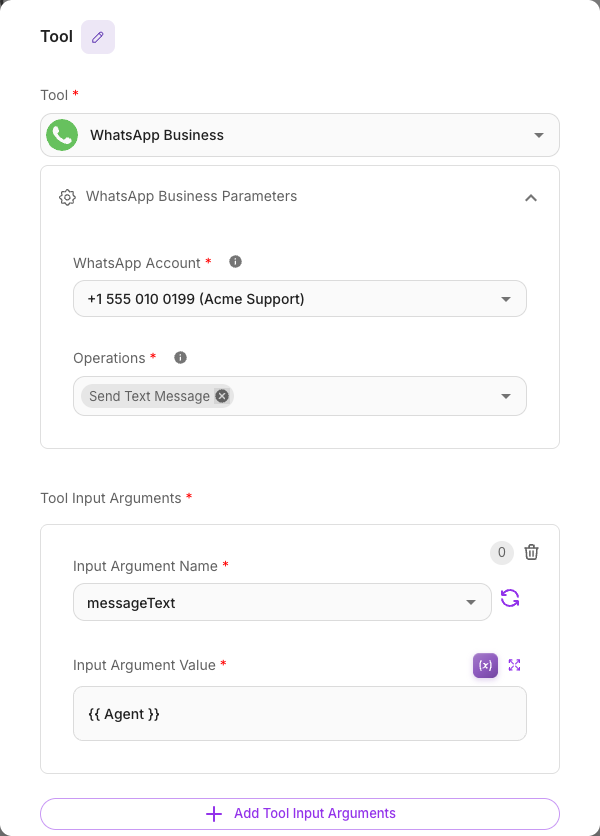The height and width of the screenshot is (836, 600).
Task: Click Add Tool Input Arguments button
Action: tap(300, 814)
